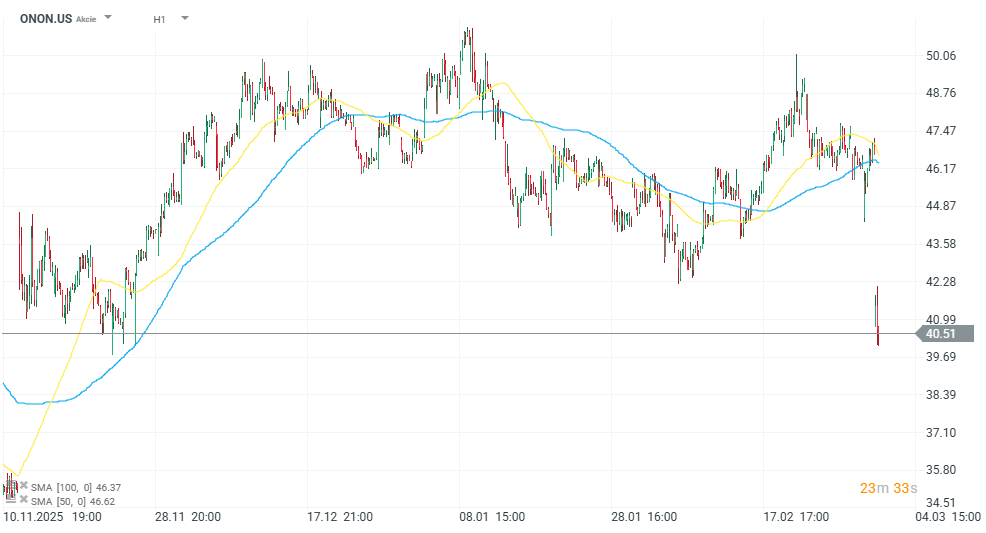Click the 04.03 15:00 time label
This screenshot has height=533, width=986.
tap(949, 517)
